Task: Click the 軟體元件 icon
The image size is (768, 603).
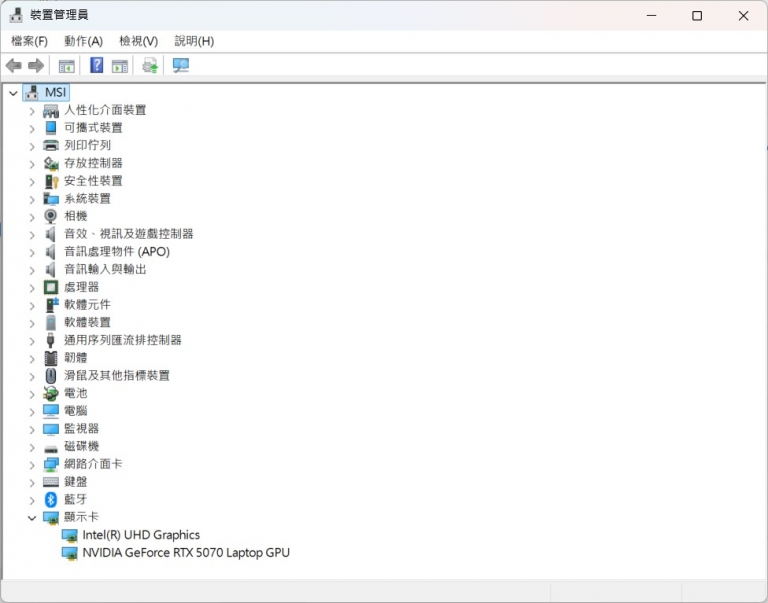Action: tap(51, 305)
